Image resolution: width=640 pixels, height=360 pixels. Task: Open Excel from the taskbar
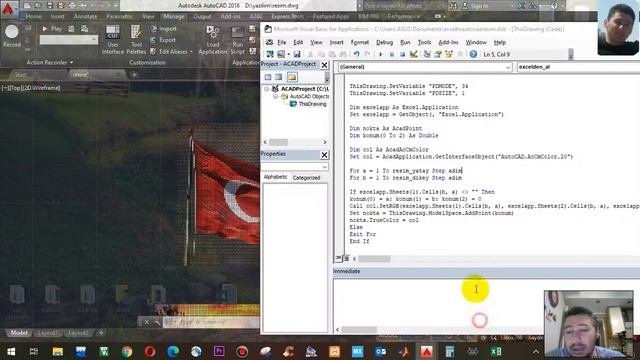tap(496, 351)
